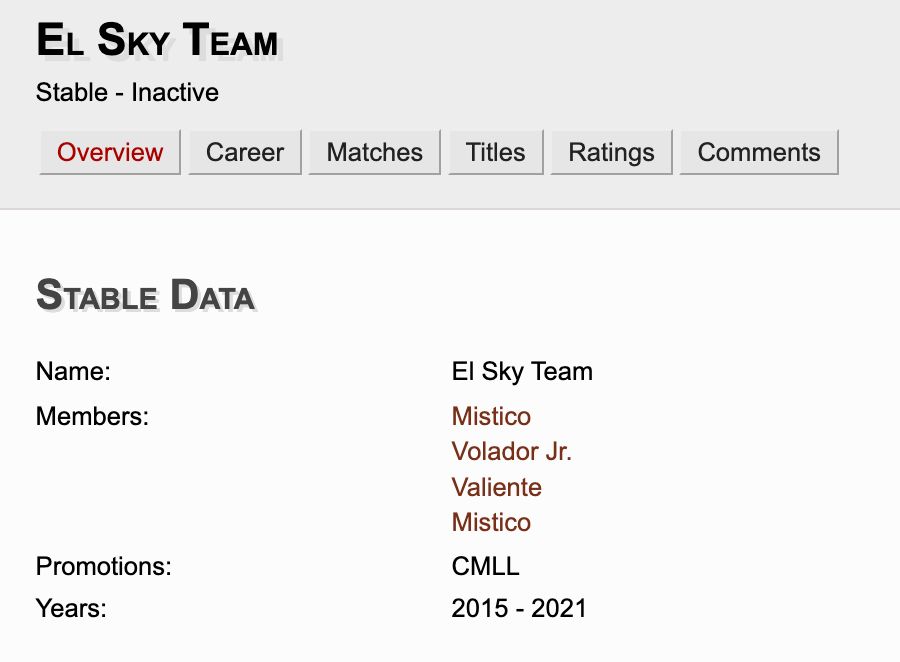View the Titles tab

[x=495, y=152]
